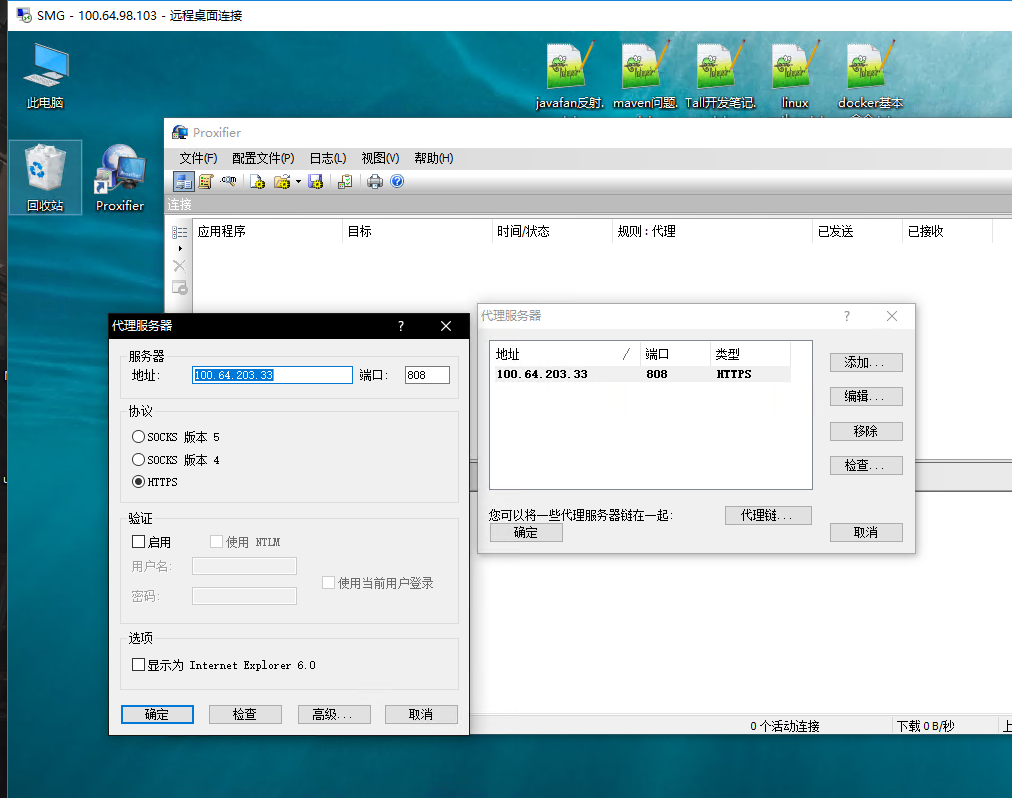This screenshot has width=1012, height=798.
Task: Click server 地址 input field
Action: [x=272, y=375]
